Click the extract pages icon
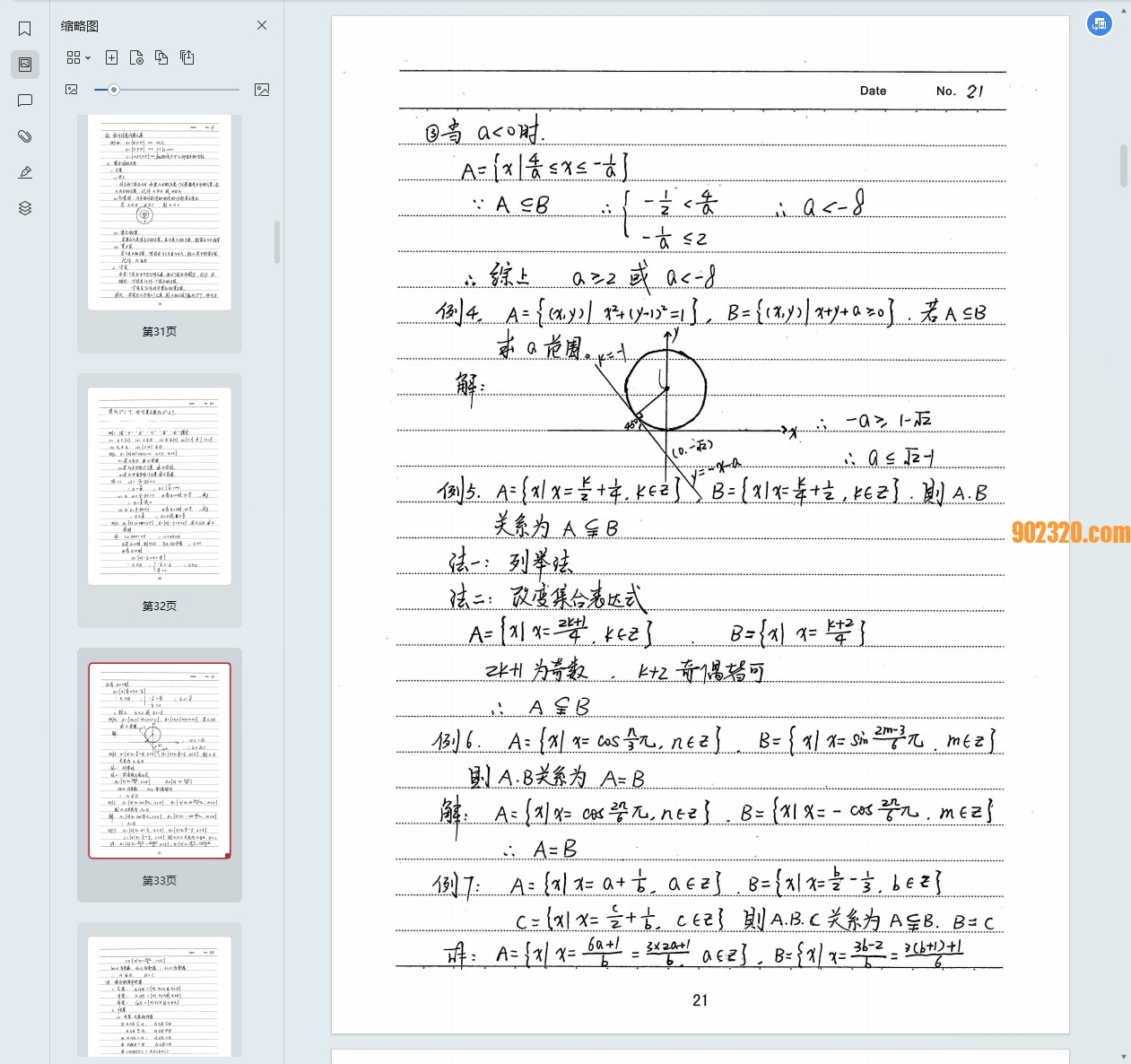This screenshot has width=1131, height=1064. pos(187,57)
